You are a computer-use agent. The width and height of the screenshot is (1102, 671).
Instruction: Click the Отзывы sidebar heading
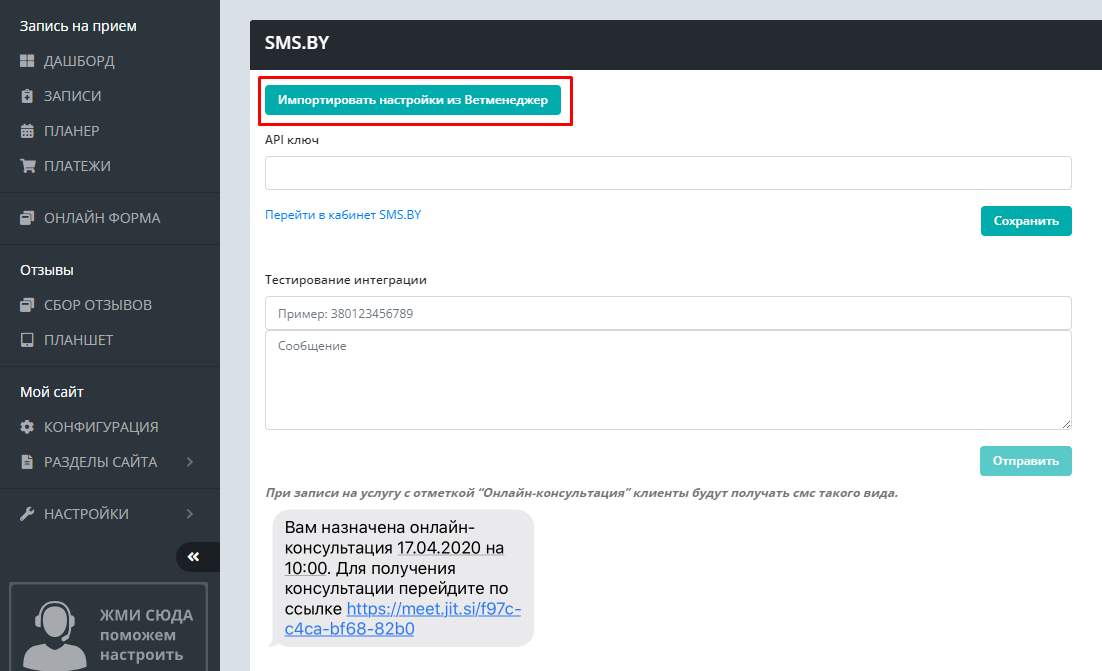46,271
